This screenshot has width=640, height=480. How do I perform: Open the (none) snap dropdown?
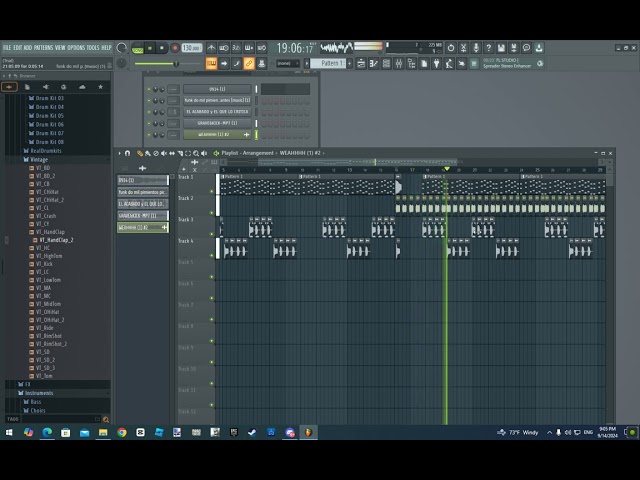click(x=287, y=63)
